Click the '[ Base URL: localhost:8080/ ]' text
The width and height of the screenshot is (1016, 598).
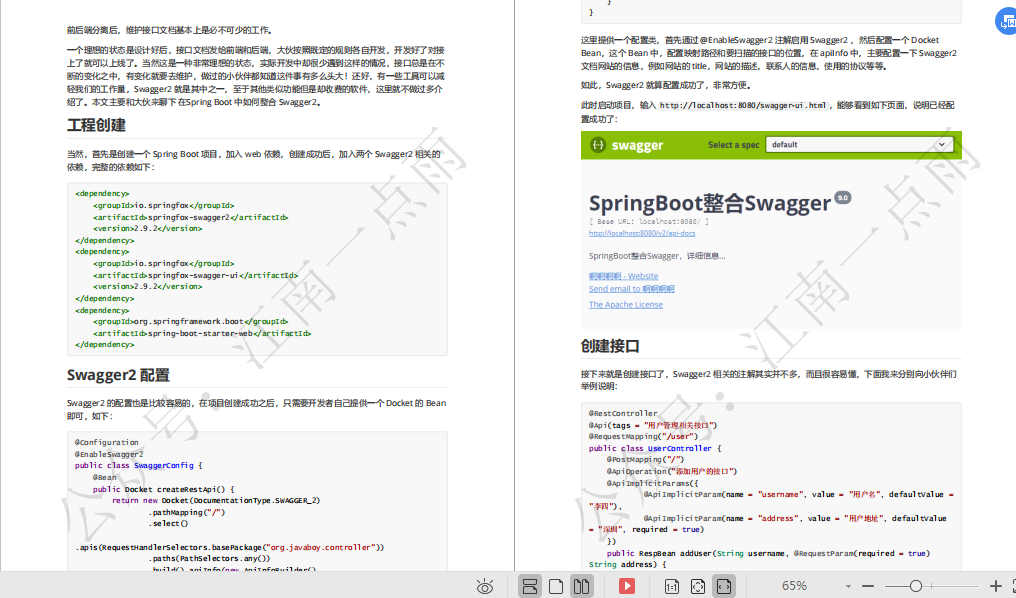pyautogui.click(x=649, y=222)
